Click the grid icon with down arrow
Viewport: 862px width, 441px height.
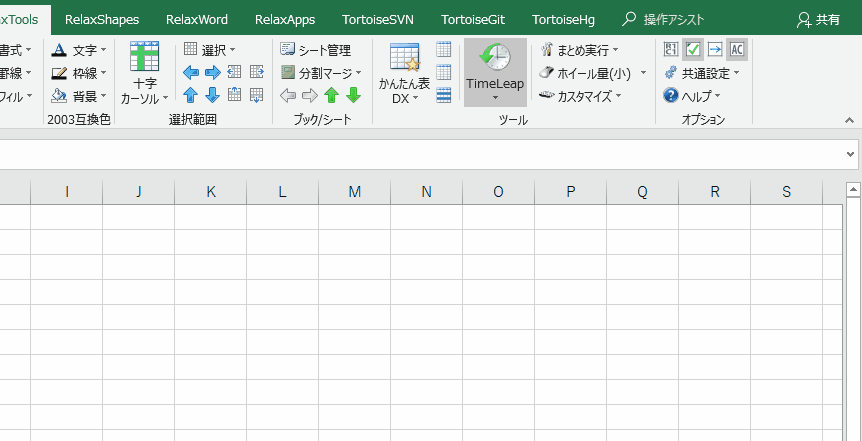point(257,95)
